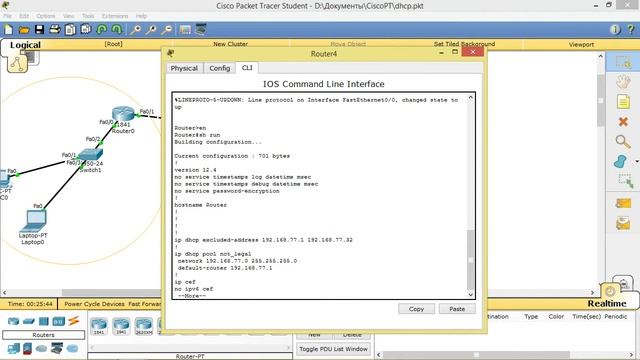
Task: Open the Extensions menu
Action: pos(115,16)
